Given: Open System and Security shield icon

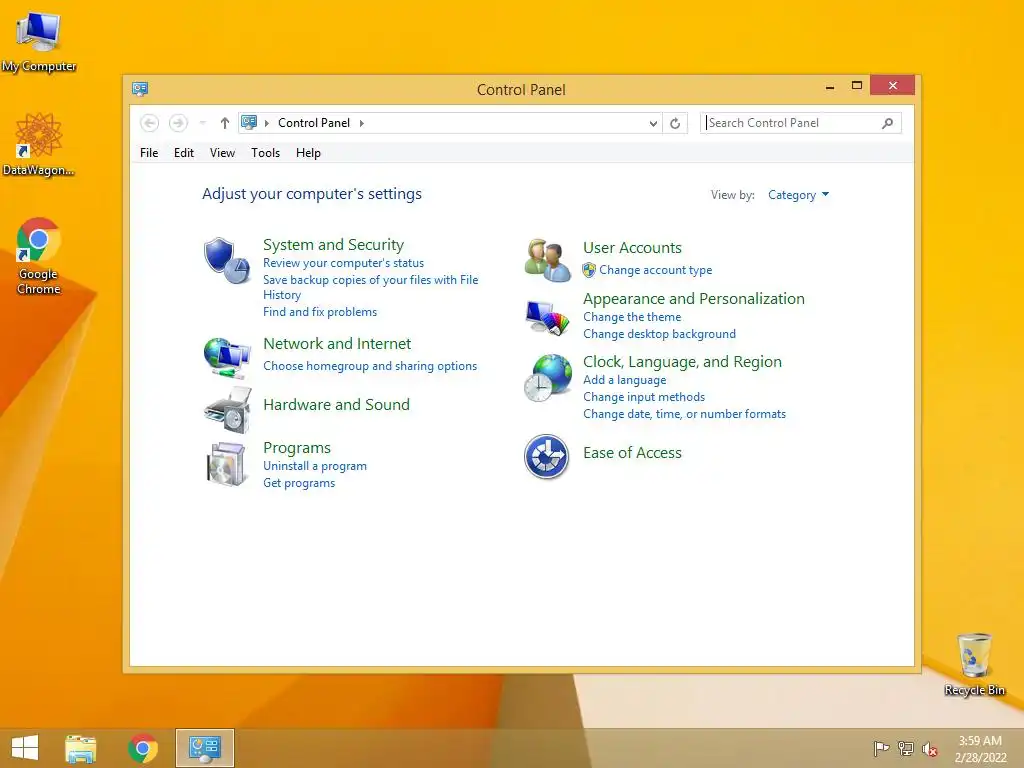Looking at the screenshot, I should tap(226, 260).
